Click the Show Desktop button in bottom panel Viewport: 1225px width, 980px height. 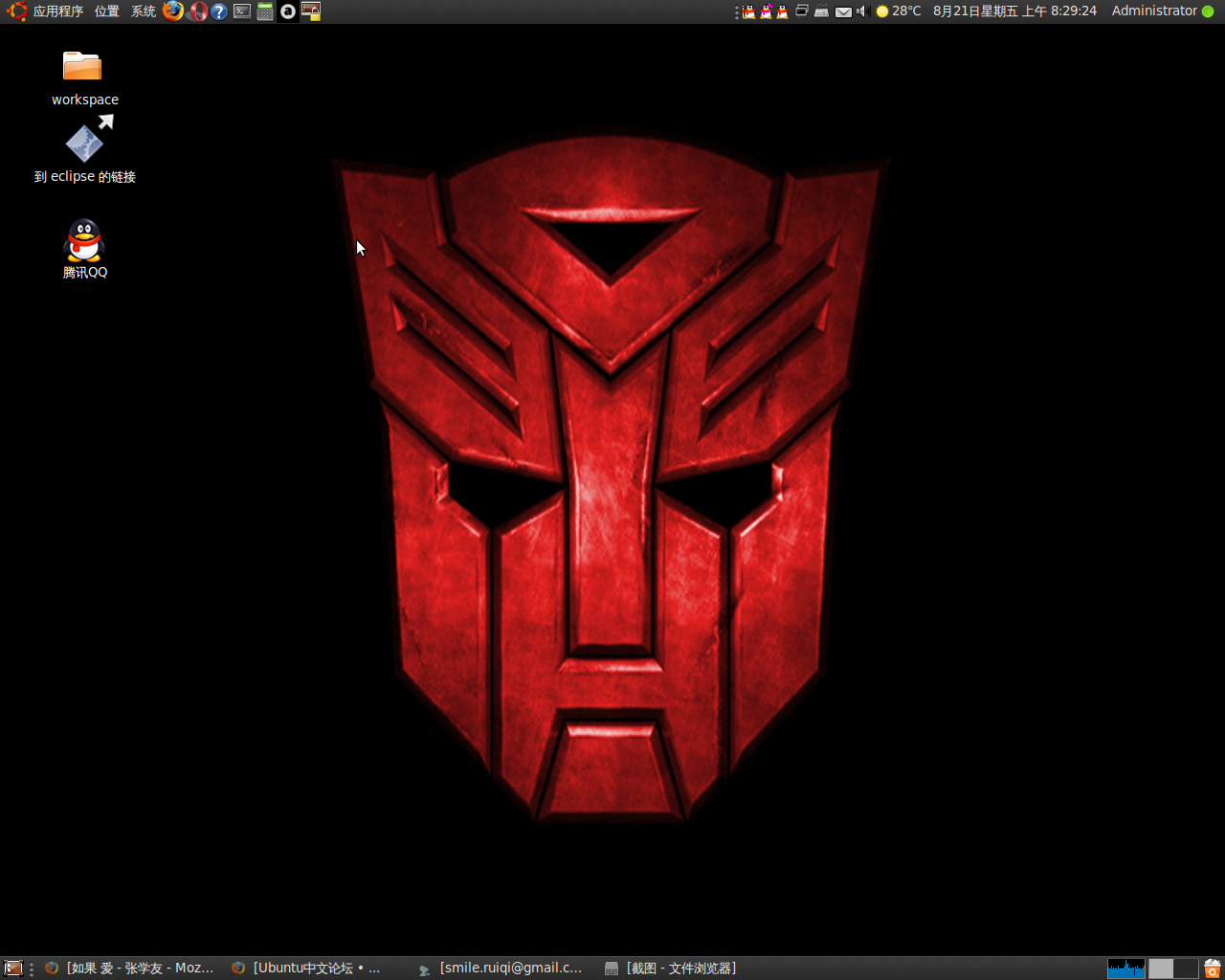click(13, 969)
